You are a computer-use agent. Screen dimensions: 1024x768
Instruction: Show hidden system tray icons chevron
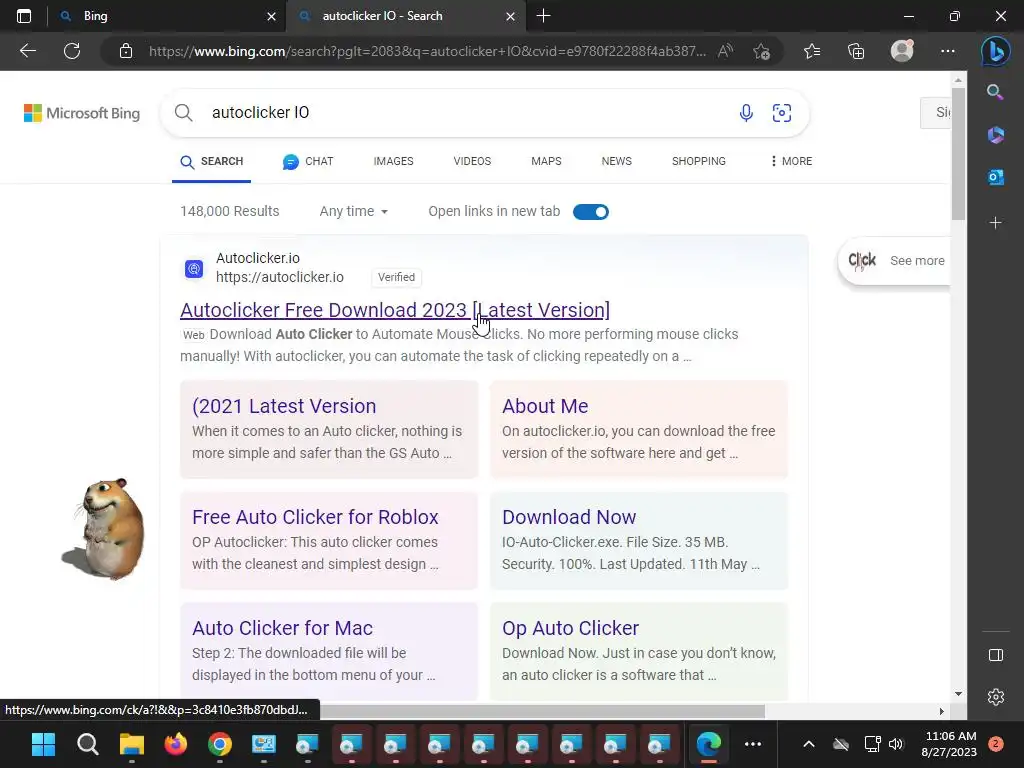pyautogui.click(x=808, y=744)
